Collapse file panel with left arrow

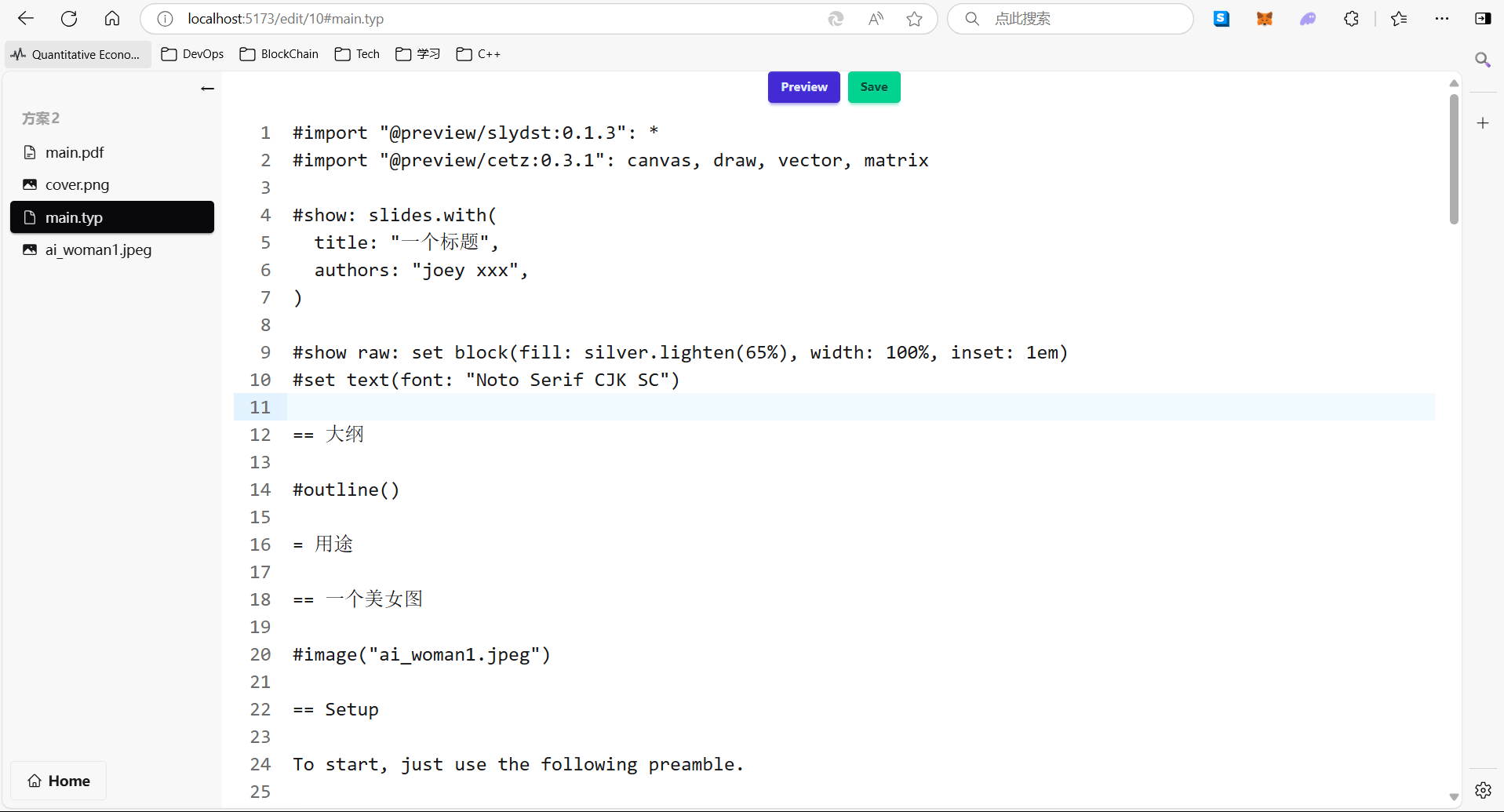(207, 89)
